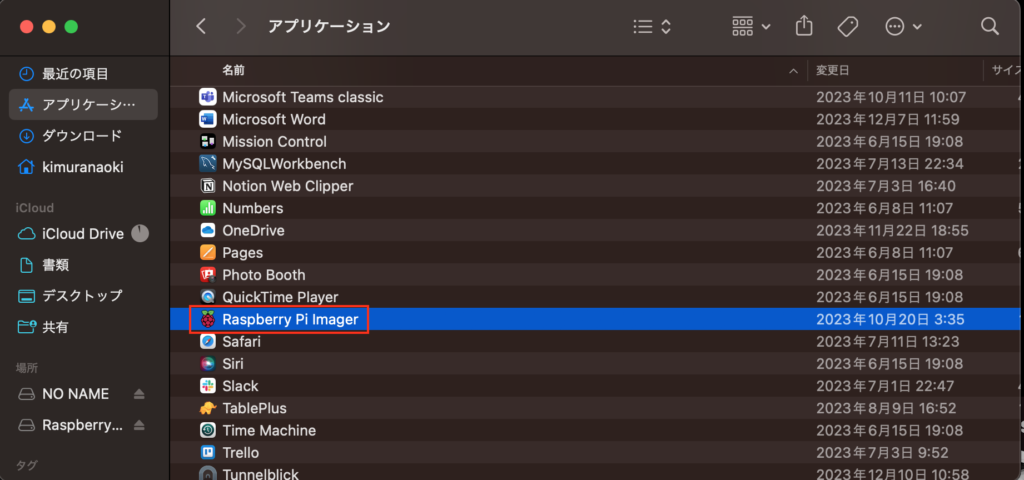Select the Time Machine file name
The image size is (1024, 480).
[269, 430]
